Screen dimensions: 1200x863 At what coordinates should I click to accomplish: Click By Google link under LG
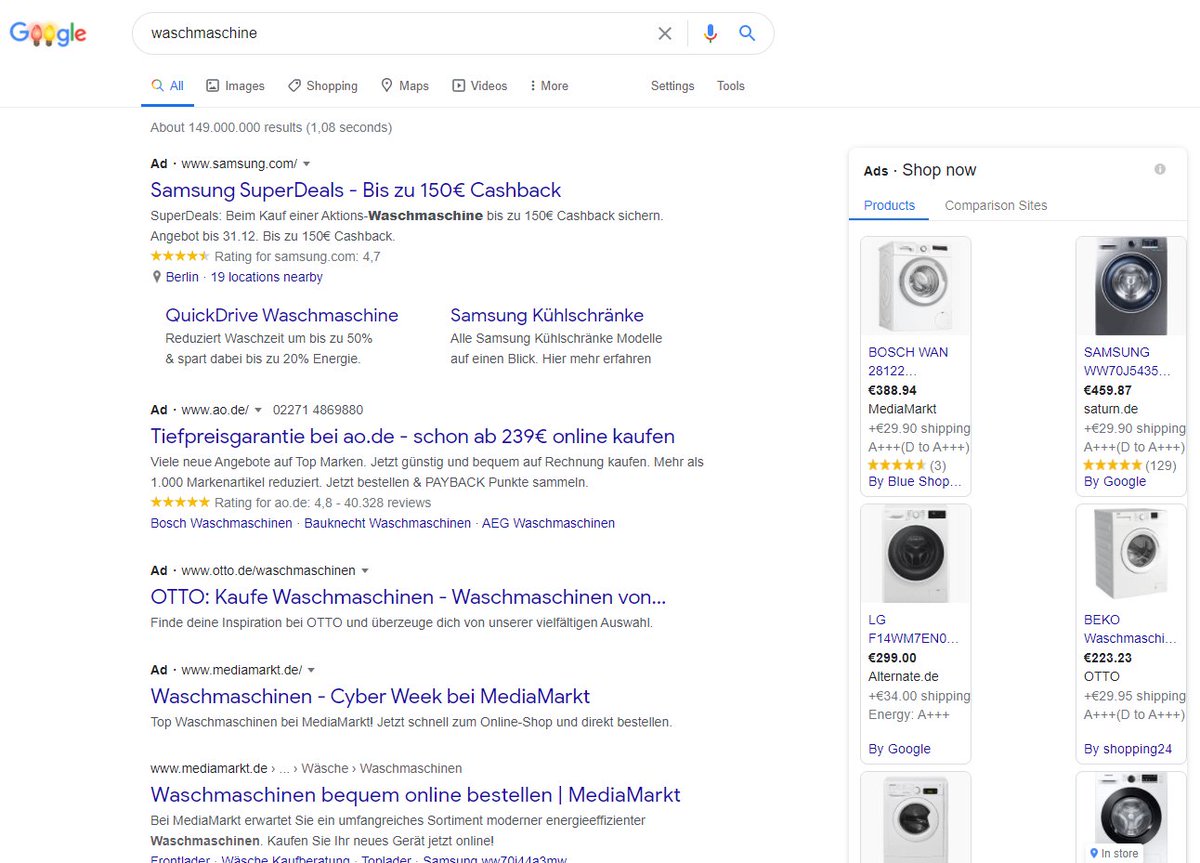pyautogui.click(x=899, y=749)
